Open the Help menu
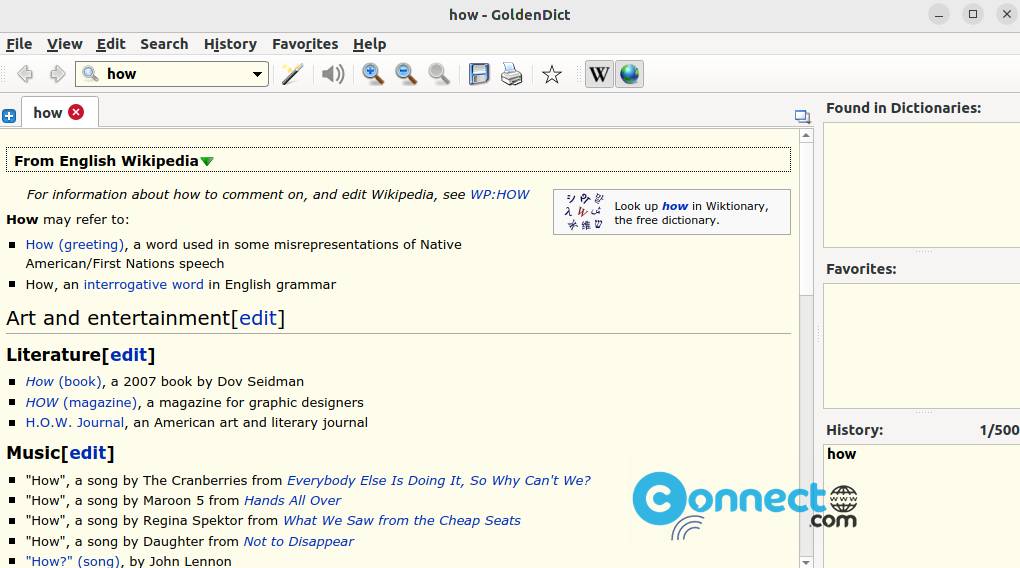The width and height of the screenshot is (1020, 568). click(369, 44)
